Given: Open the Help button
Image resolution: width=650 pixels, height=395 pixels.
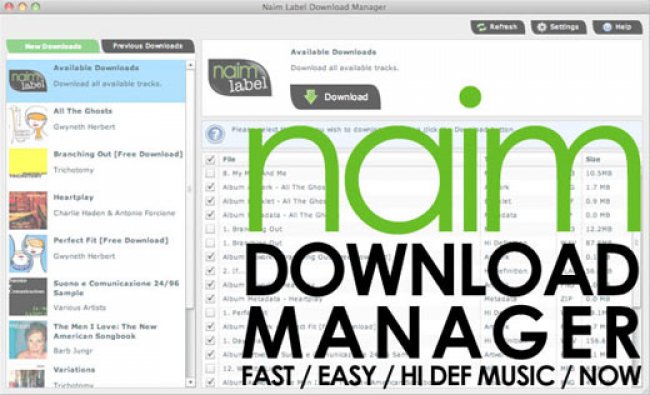Looking at the screenshot, I should [617, 27].
